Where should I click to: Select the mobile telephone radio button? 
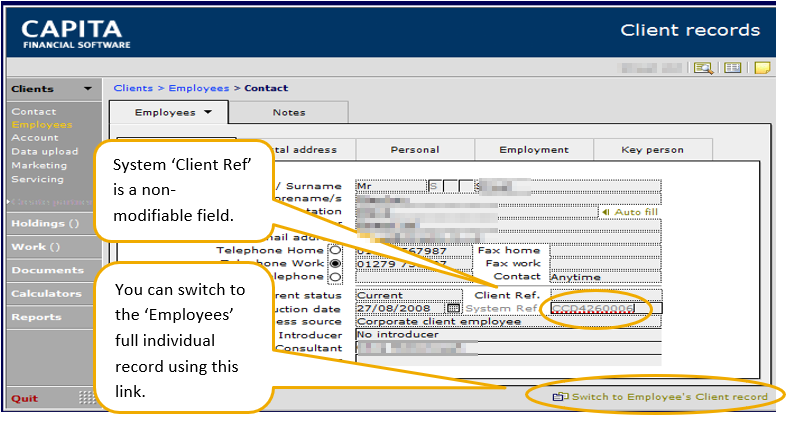335,277
